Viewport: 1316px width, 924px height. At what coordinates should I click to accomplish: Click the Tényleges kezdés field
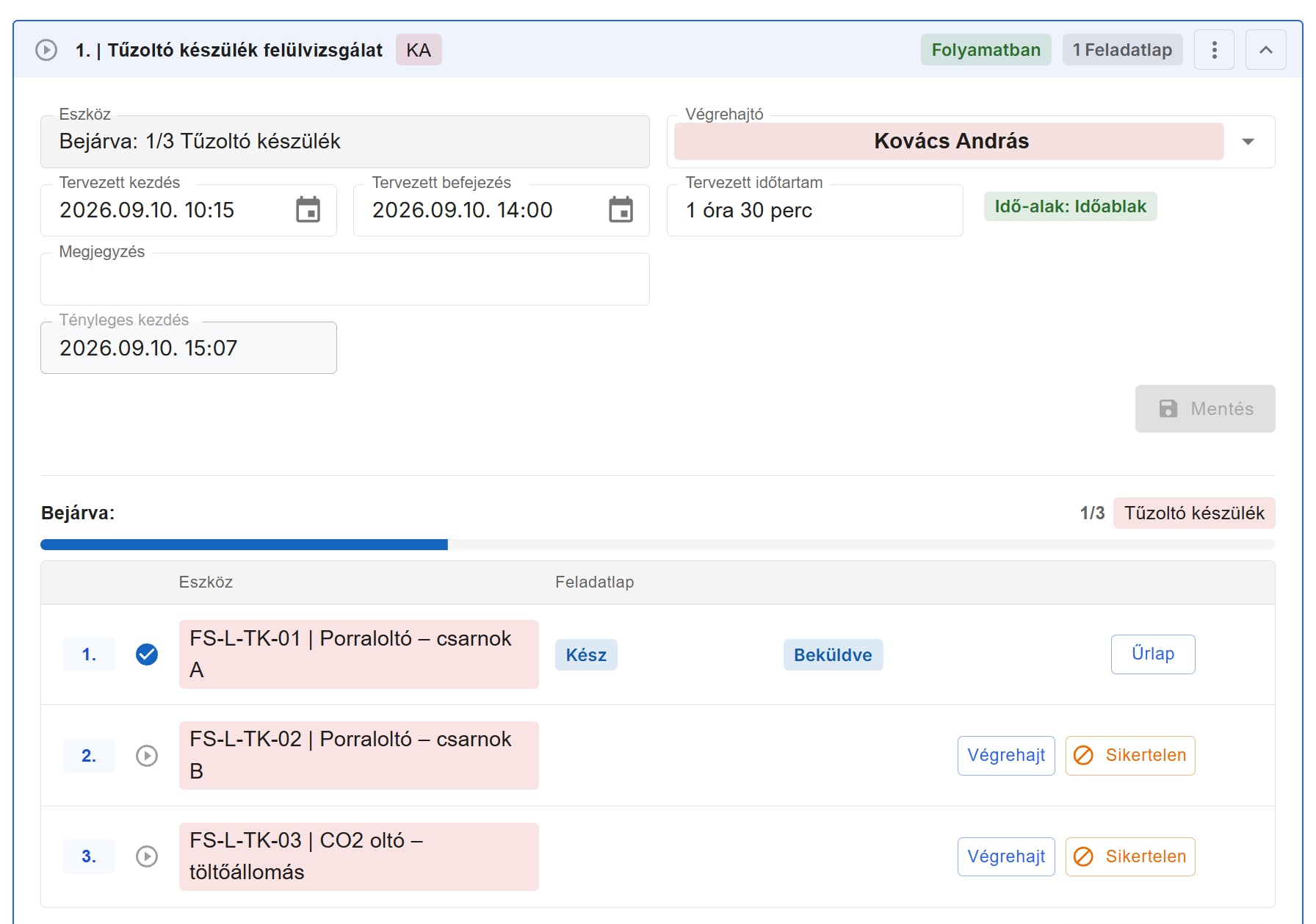coord(188,347)
